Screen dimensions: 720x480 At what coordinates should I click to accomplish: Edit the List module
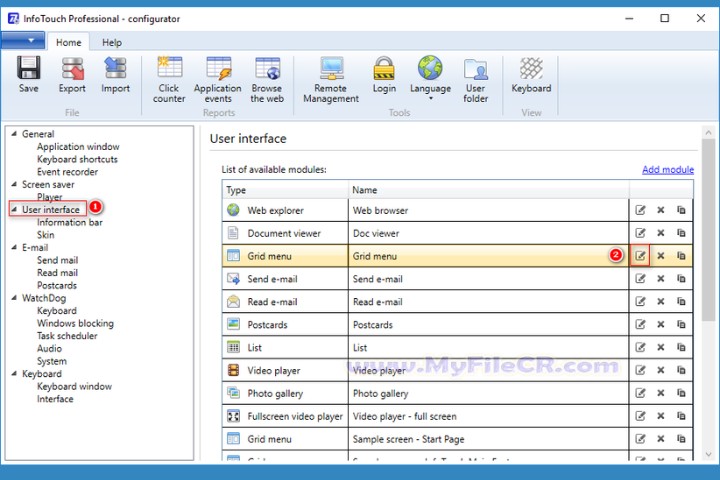click(640, 347)
